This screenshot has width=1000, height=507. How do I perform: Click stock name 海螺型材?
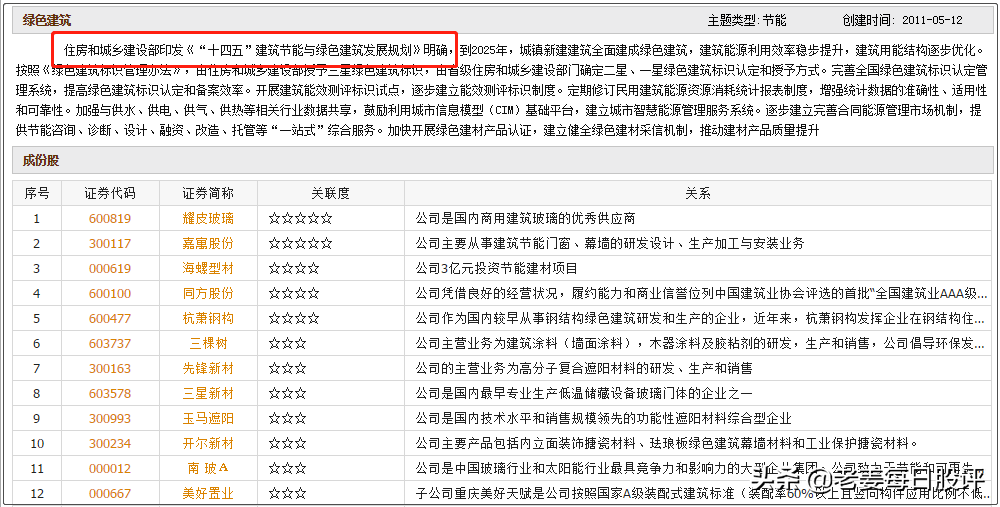tap(208, 268)
